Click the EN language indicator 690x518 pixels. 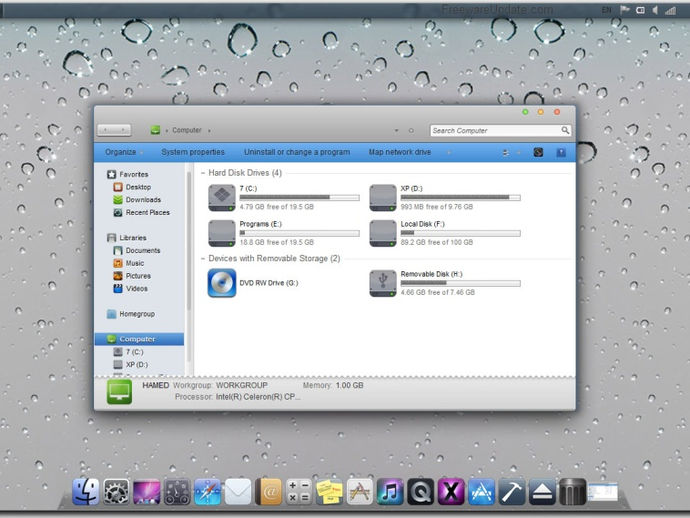[x=606, y=10]
